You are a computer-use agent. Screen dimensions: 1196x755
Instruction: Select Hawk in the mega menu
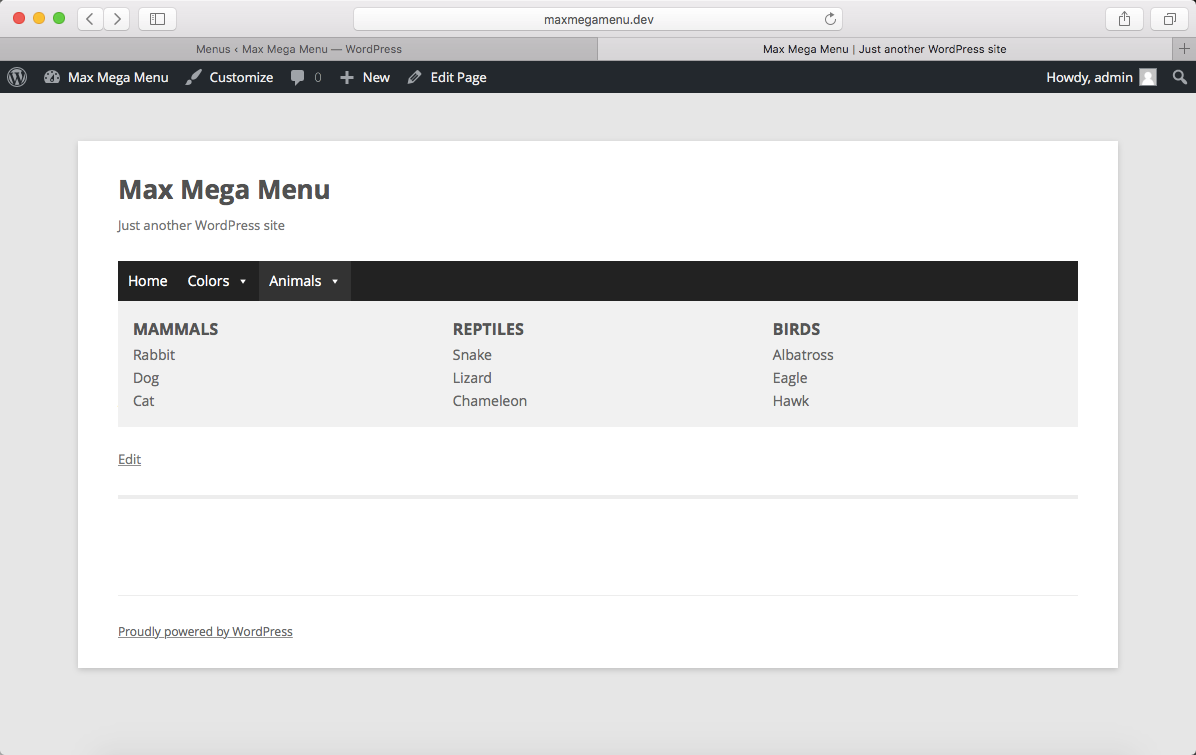point(791,400)
